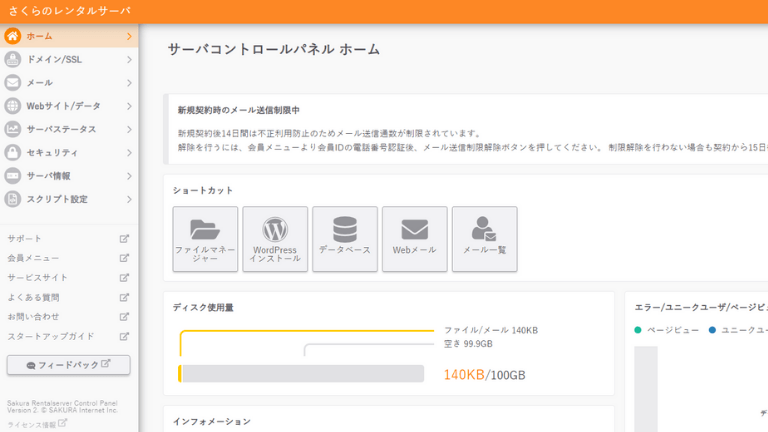Select Webサイト/データ menu item
Screen dimensions: 768x432
pyautogui.click(x=69, y=106)
